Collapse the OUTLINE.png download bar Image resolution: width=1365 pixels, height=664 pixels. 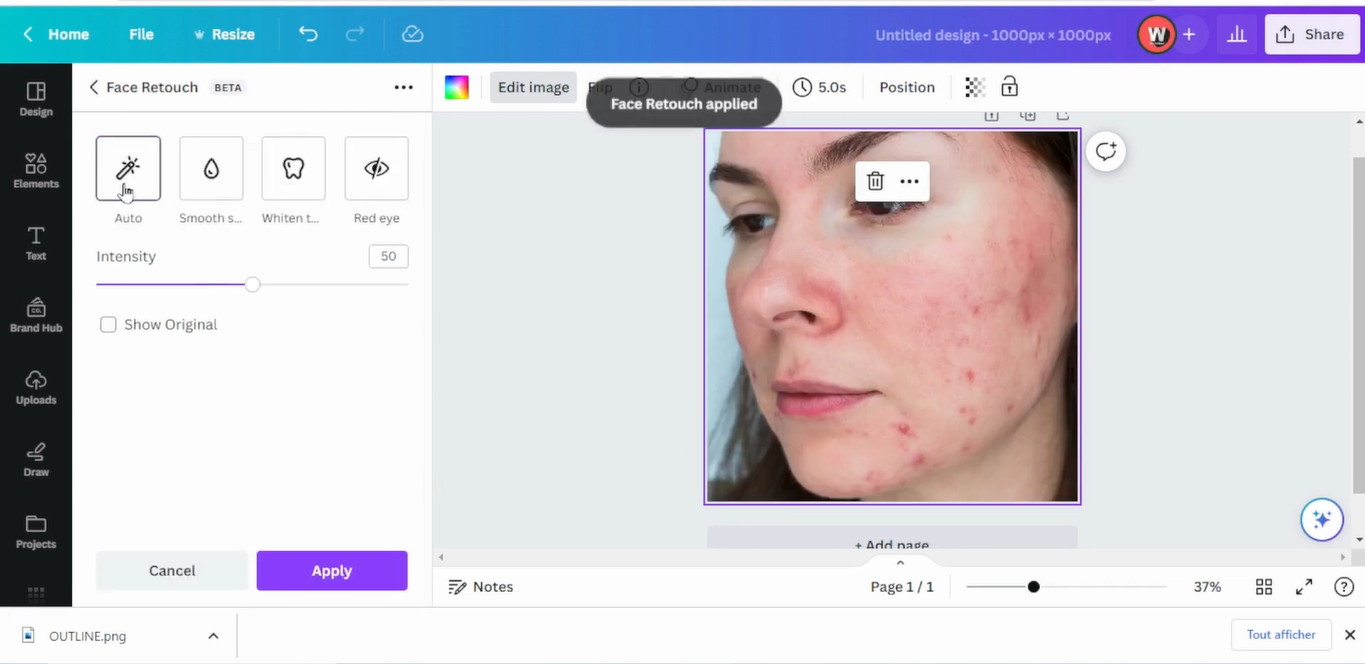(x=213, y=635)
